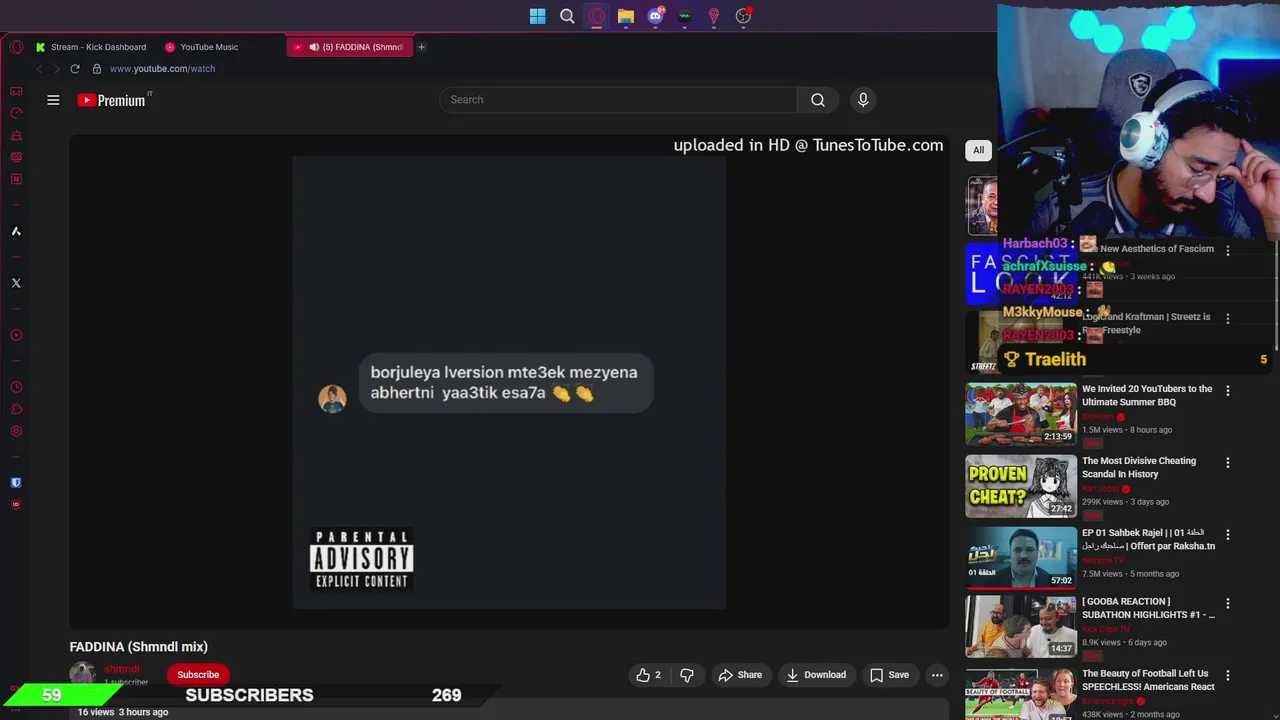Screen dimensions: 1280x720
Task: Download the FADDINA video
Action: [816, 675]
